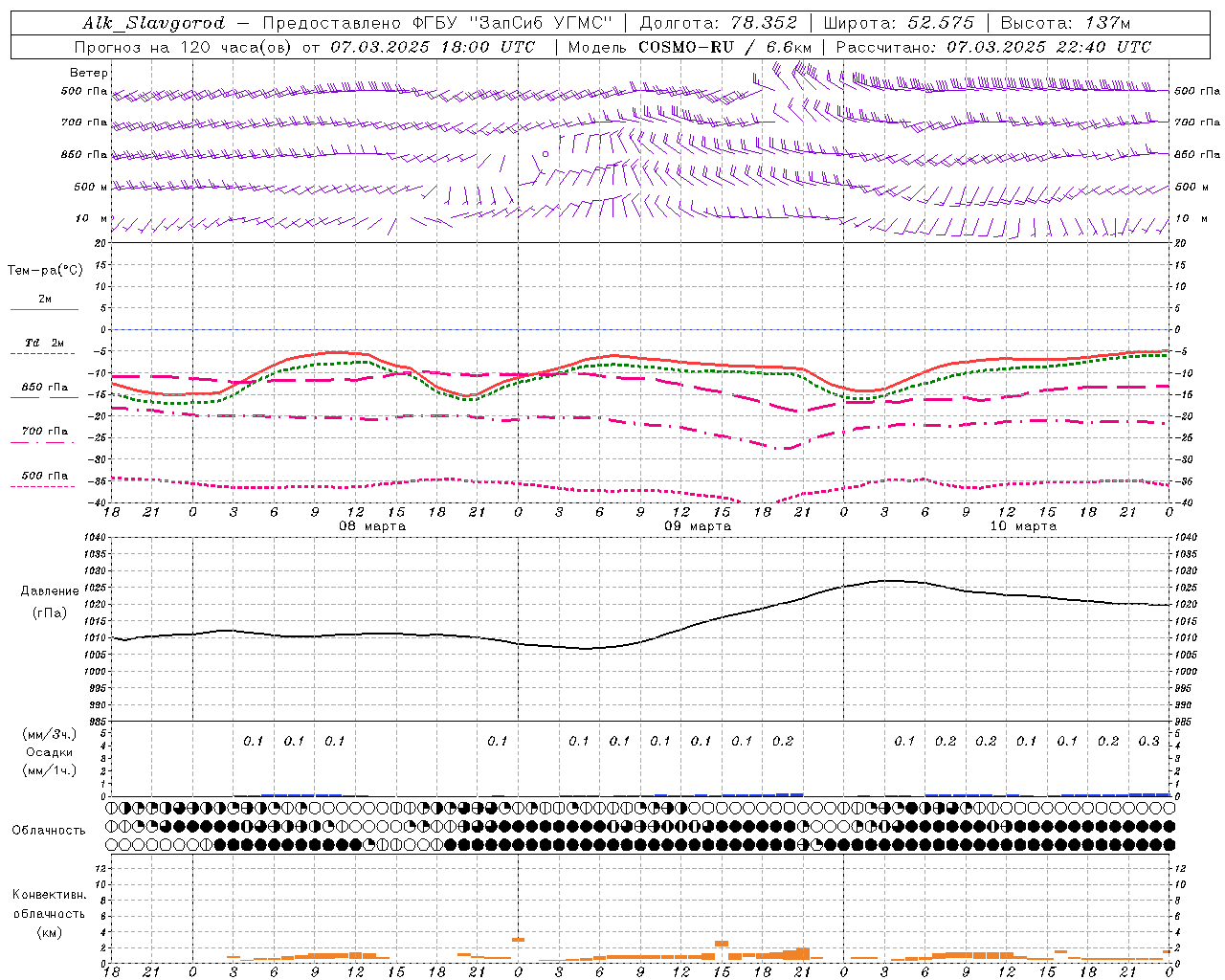
Task: Click the forecast start 07.03.2025 18:00 UTC
Action: pos(433,47)
